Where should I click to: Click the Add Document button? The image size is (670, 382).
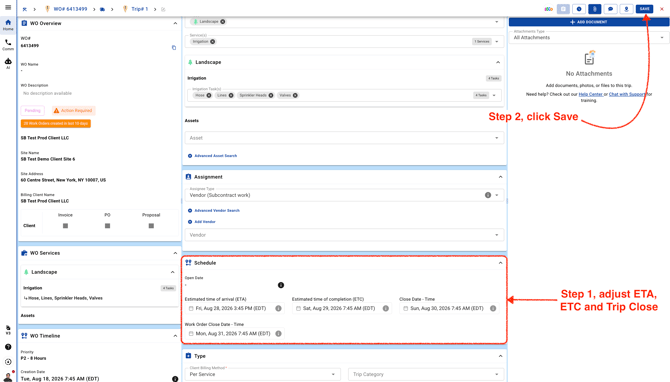click(589, 22)
